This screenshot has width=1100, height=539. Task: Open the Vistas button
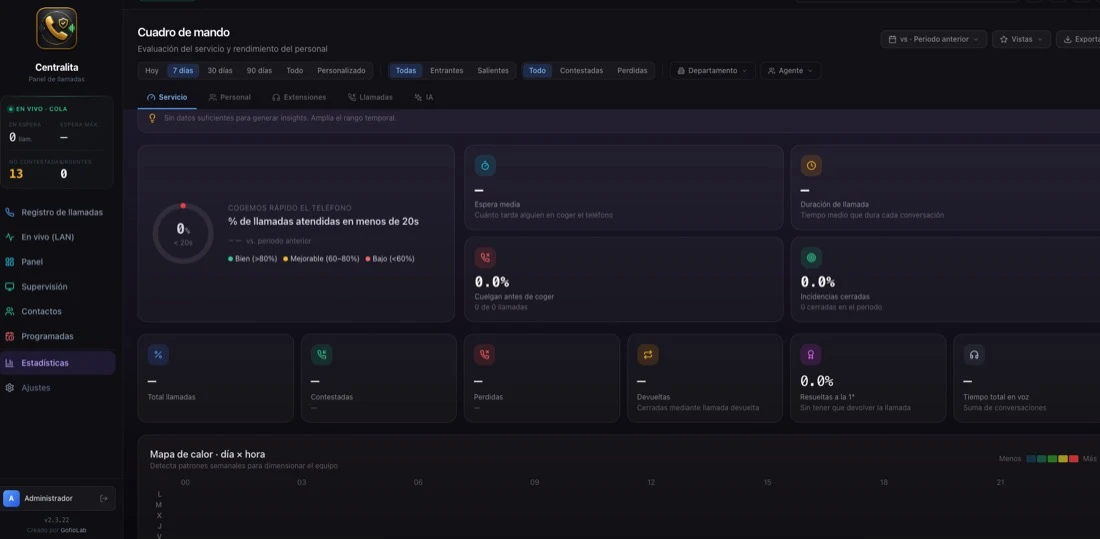pos(1021,39)
